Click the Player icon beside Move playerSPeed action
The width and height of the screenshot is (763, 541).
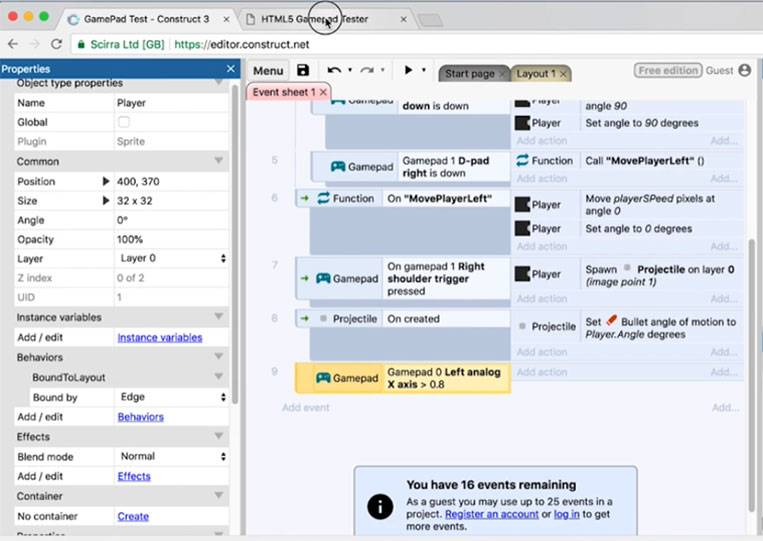click(522, 205)
